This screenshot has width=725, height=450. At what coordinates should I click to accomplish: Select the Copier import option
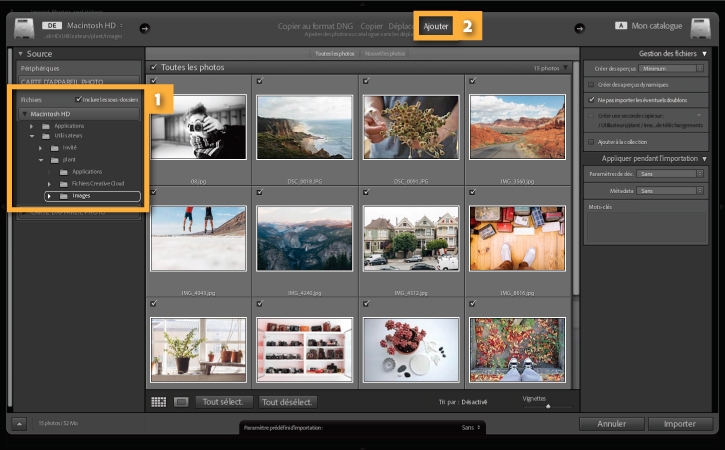click(x=371, y=26)
